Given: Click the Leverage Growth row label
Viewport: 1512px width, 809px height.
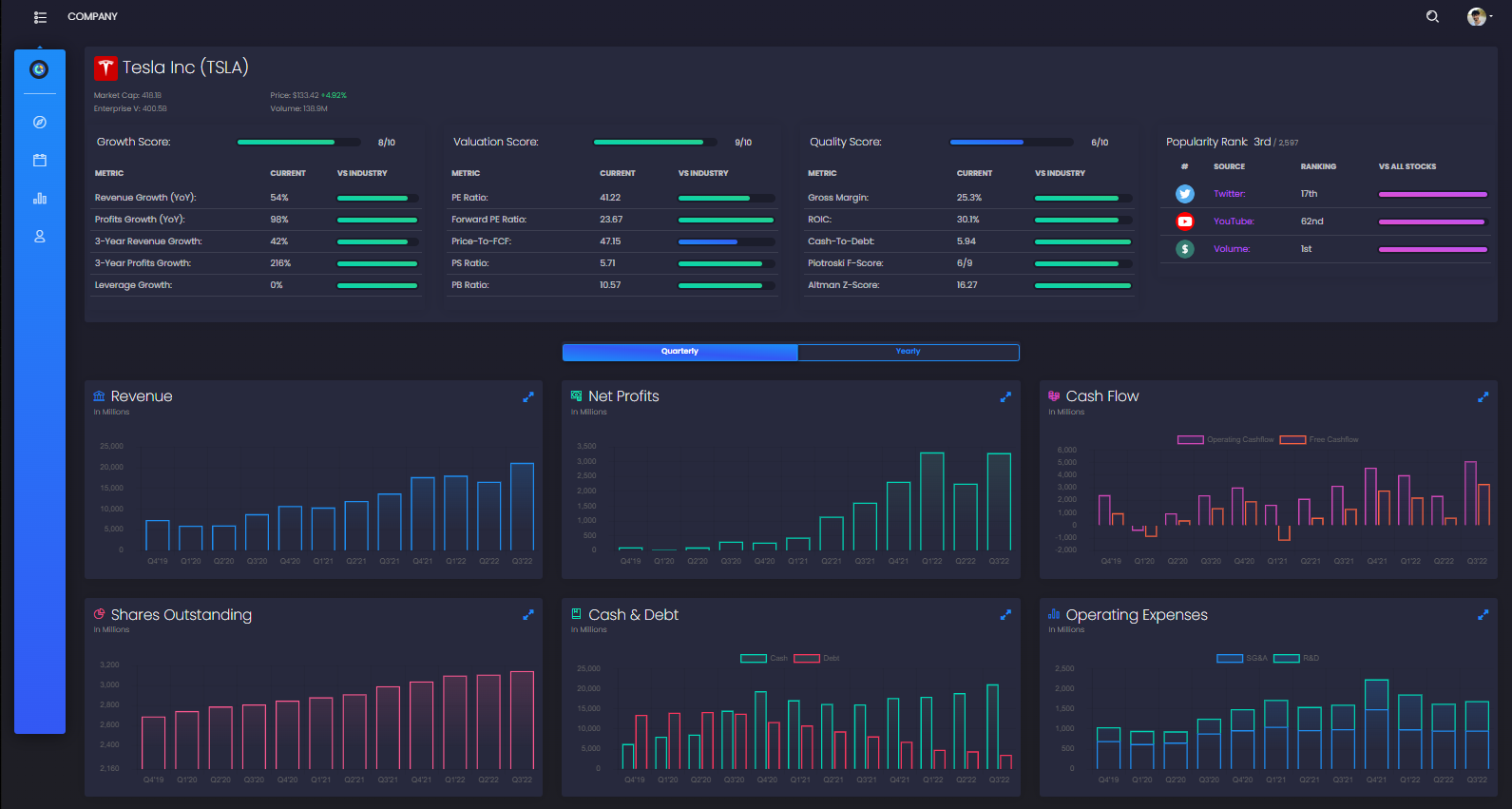Looking at the screenshot, I should click(134, 285).
